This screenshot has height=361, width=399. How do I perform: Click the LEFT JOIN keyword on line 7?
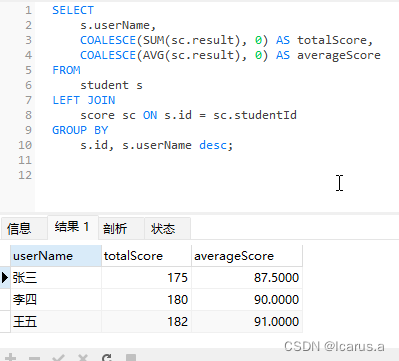pos(84,100)
